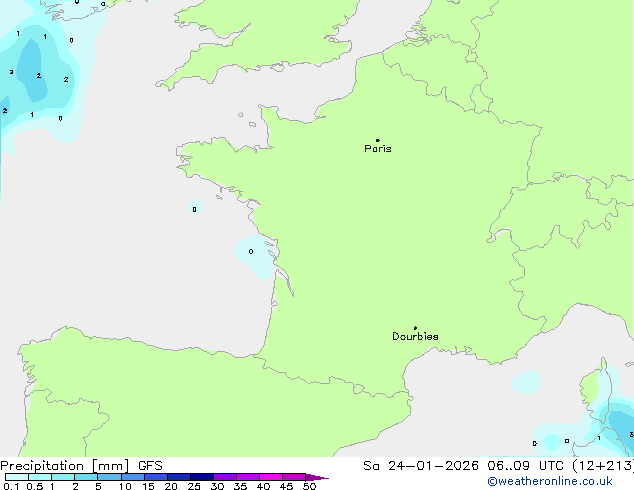The height and width of the screenshot is (490, 634).
Task: Pick the 25–30 mm navy legend swatch
Action: (201, 477)
